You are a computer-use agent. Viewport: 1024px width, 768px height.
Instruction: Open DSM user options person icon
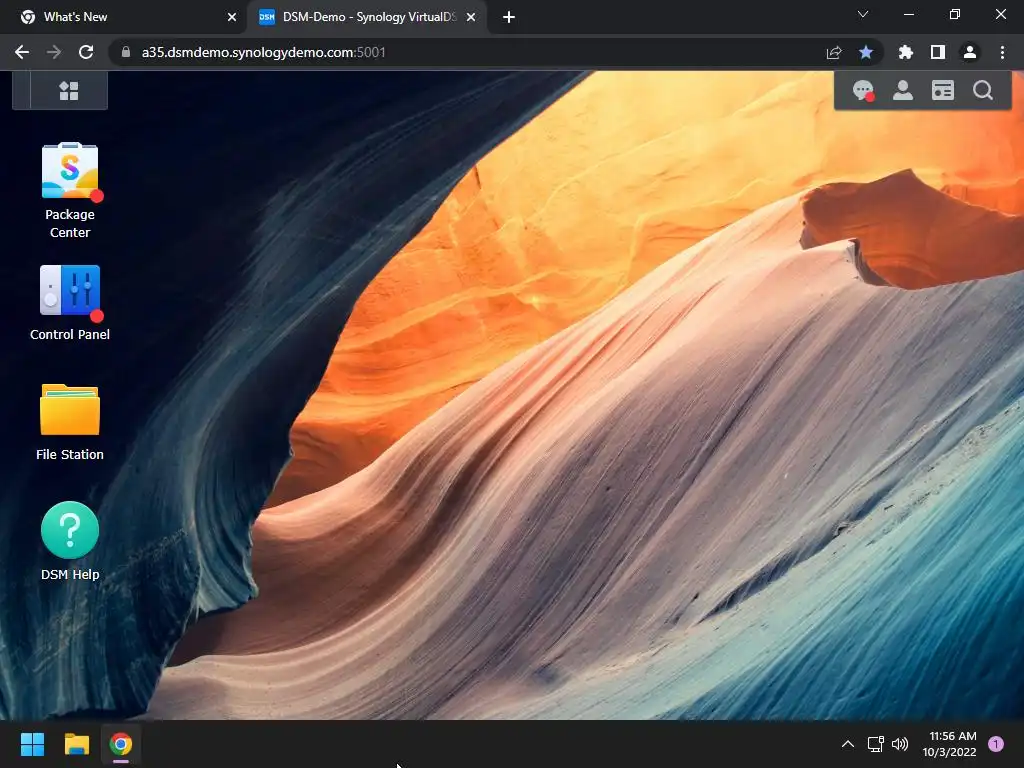[x=903, y=90]
